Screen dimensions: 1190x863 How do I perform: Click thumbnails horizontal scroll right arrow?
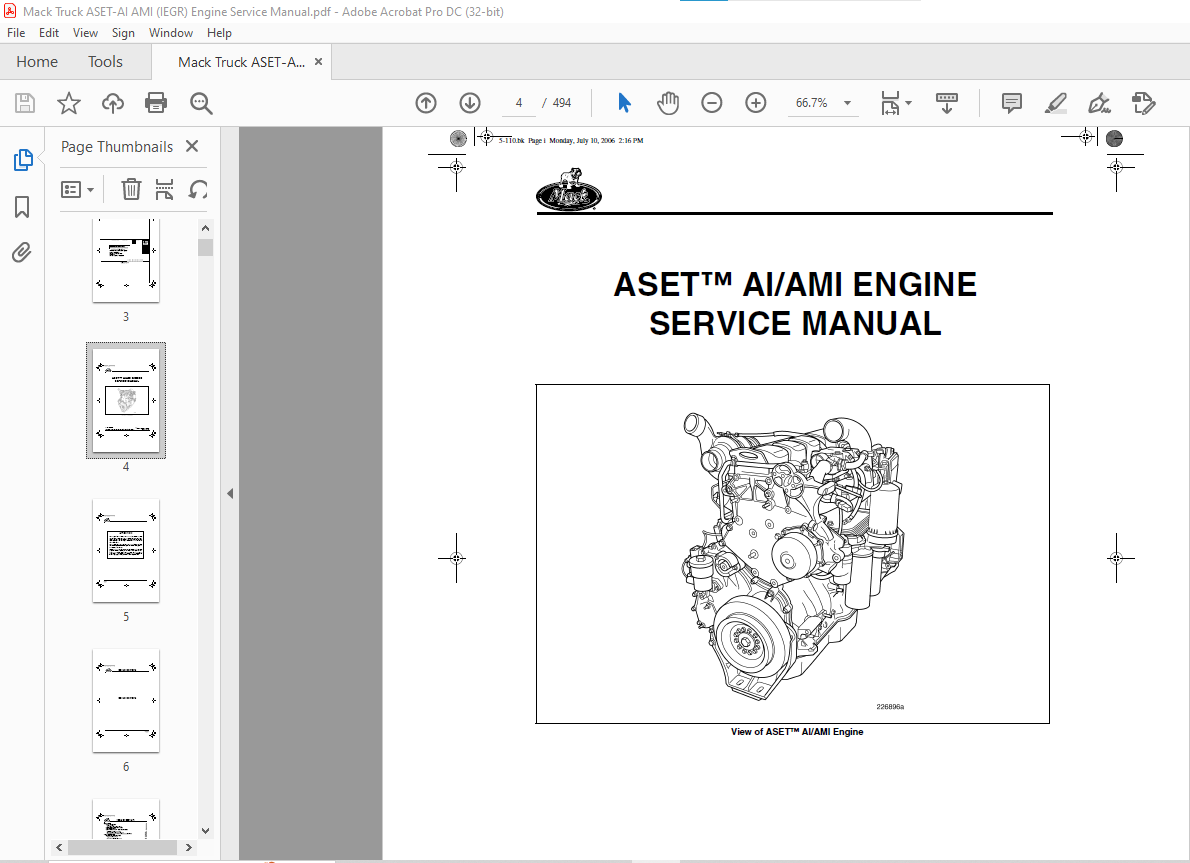click(x=189, y=847)
